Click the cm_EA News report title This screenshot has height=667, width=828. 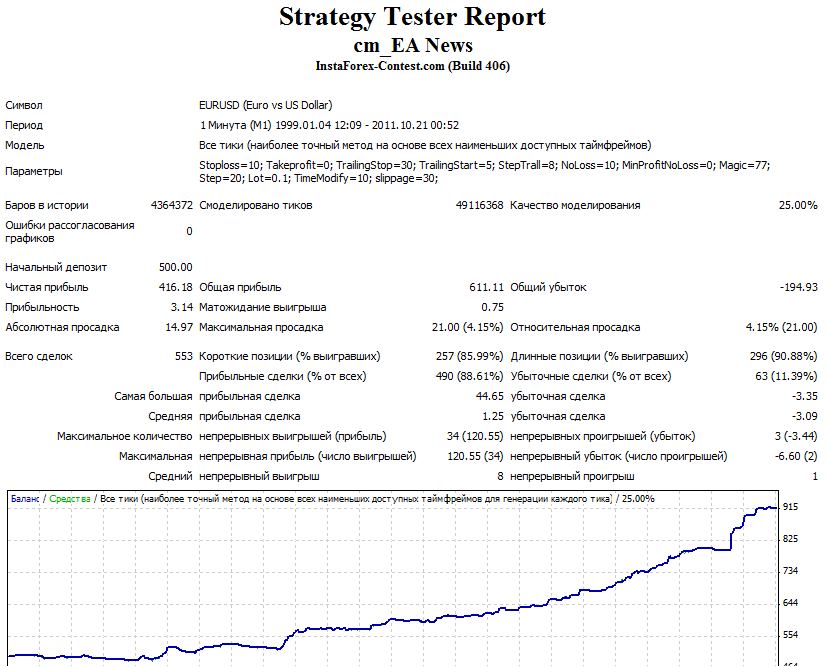(x=414, y=45)
